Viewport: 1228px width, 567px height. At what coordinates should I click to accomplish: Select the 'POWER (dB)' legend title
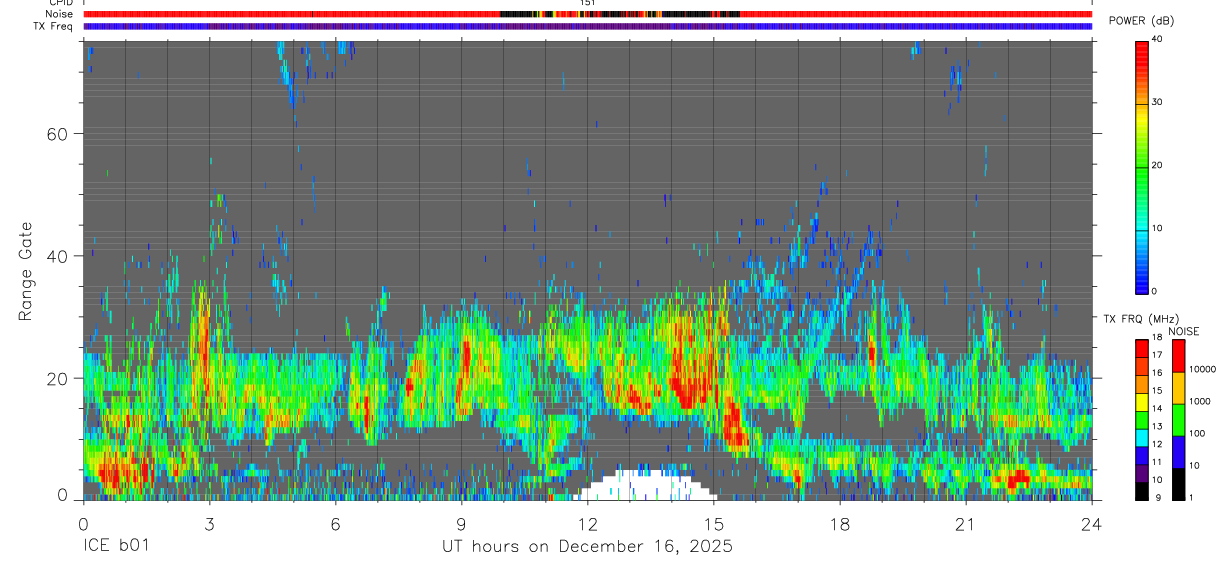pos(1141,21)
